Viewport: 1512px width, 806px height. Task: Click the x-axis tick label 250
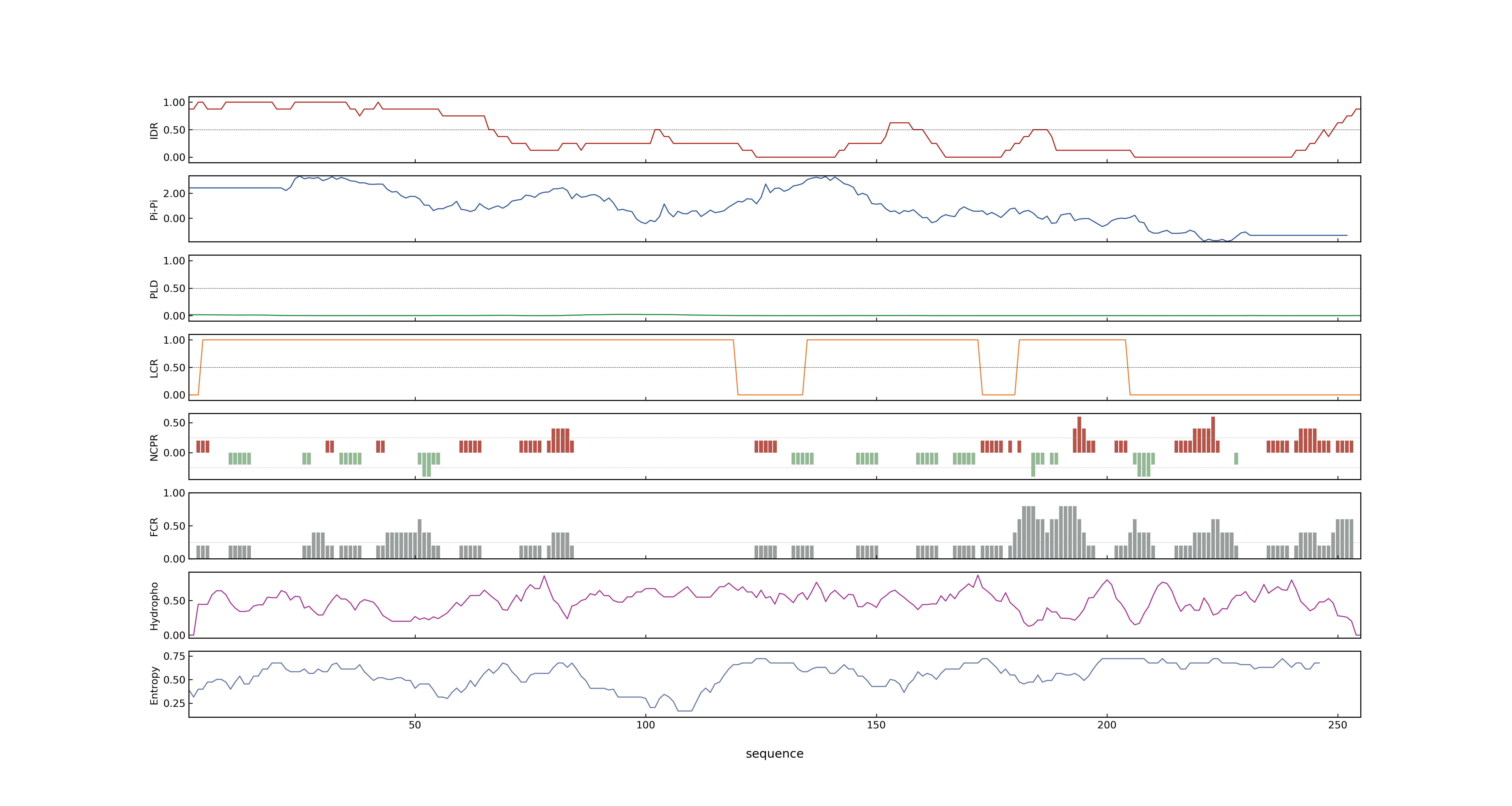tap(1338, 725)
